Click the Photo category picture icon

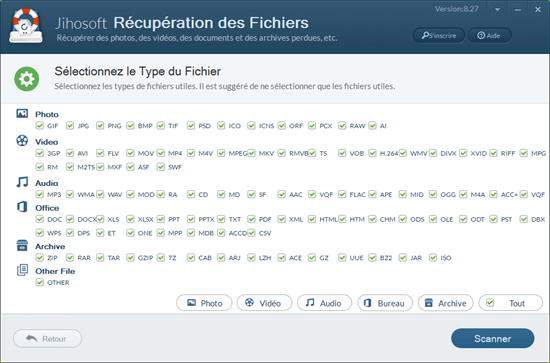tap(22, 114)
